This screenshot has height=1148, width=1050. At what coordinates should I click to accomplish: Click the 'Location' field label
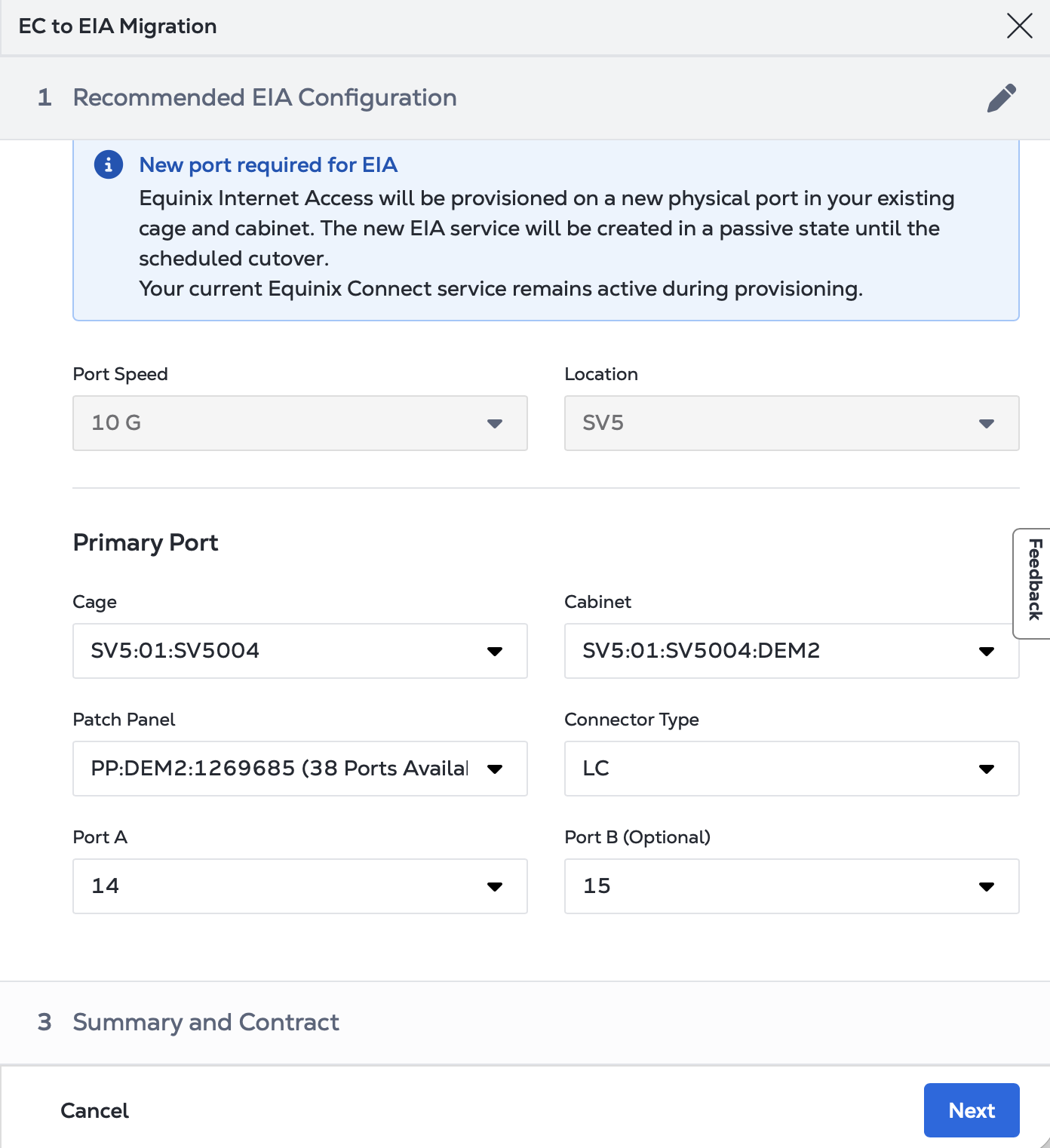click(601, 374)
